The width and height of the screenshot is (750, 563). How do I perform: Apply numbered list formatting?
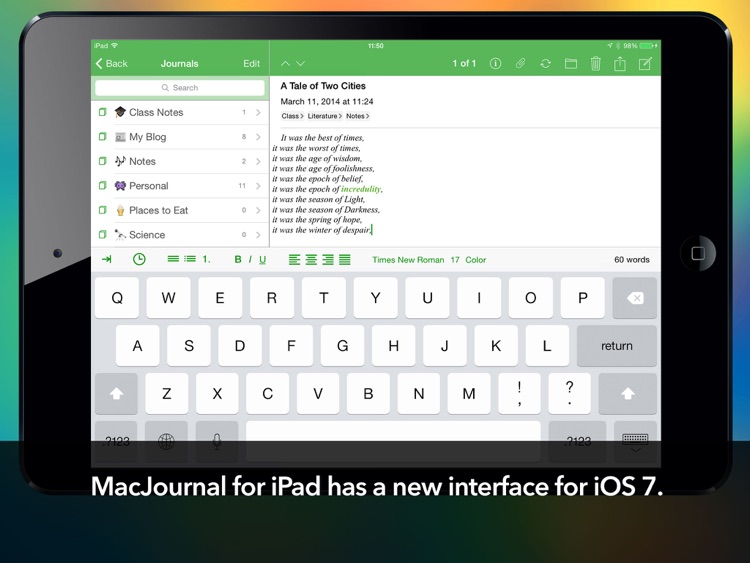click(x=206, y=259)
